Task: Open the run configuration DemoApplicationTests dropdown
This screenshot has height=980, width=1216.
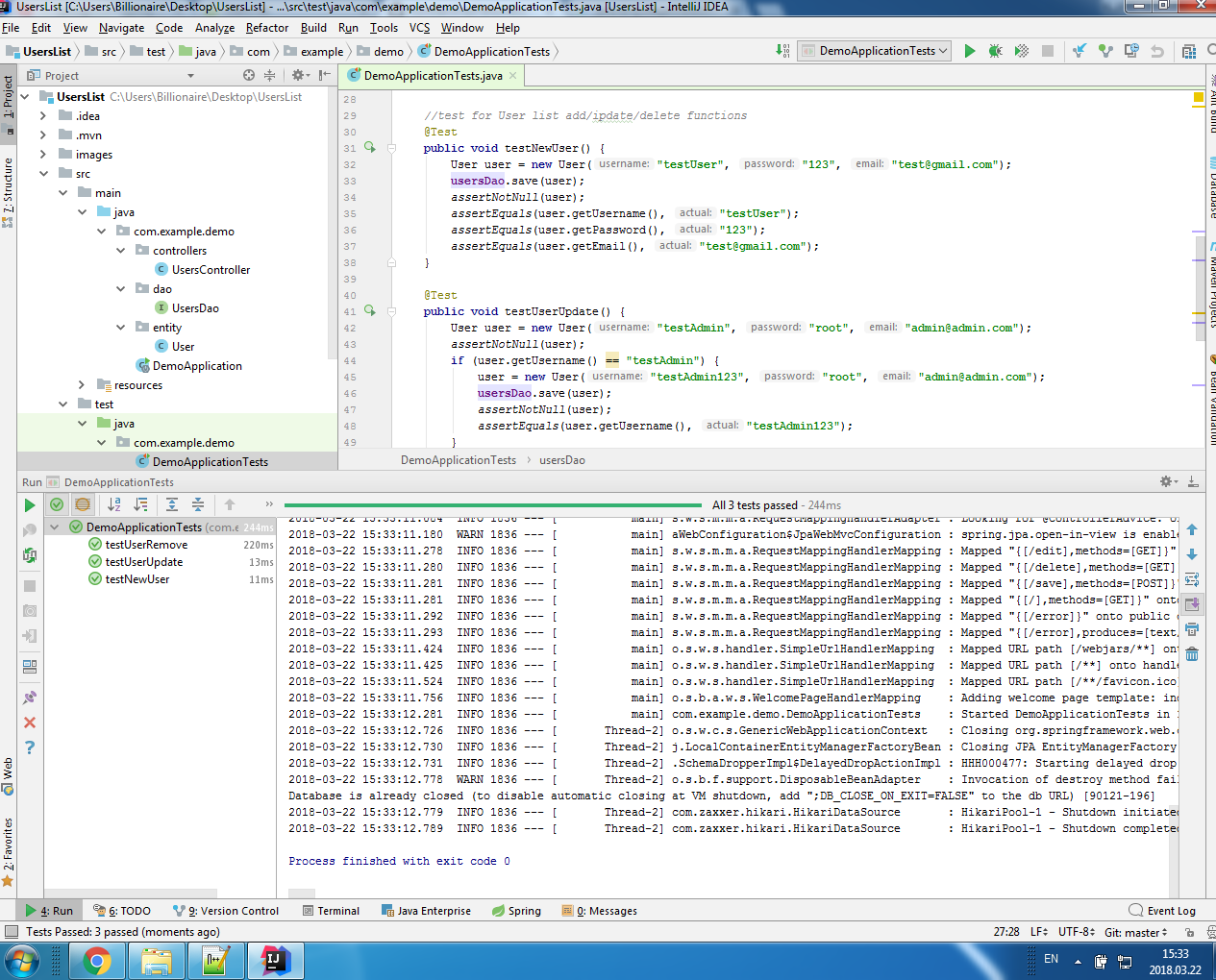Action: (x=875, y=51)
